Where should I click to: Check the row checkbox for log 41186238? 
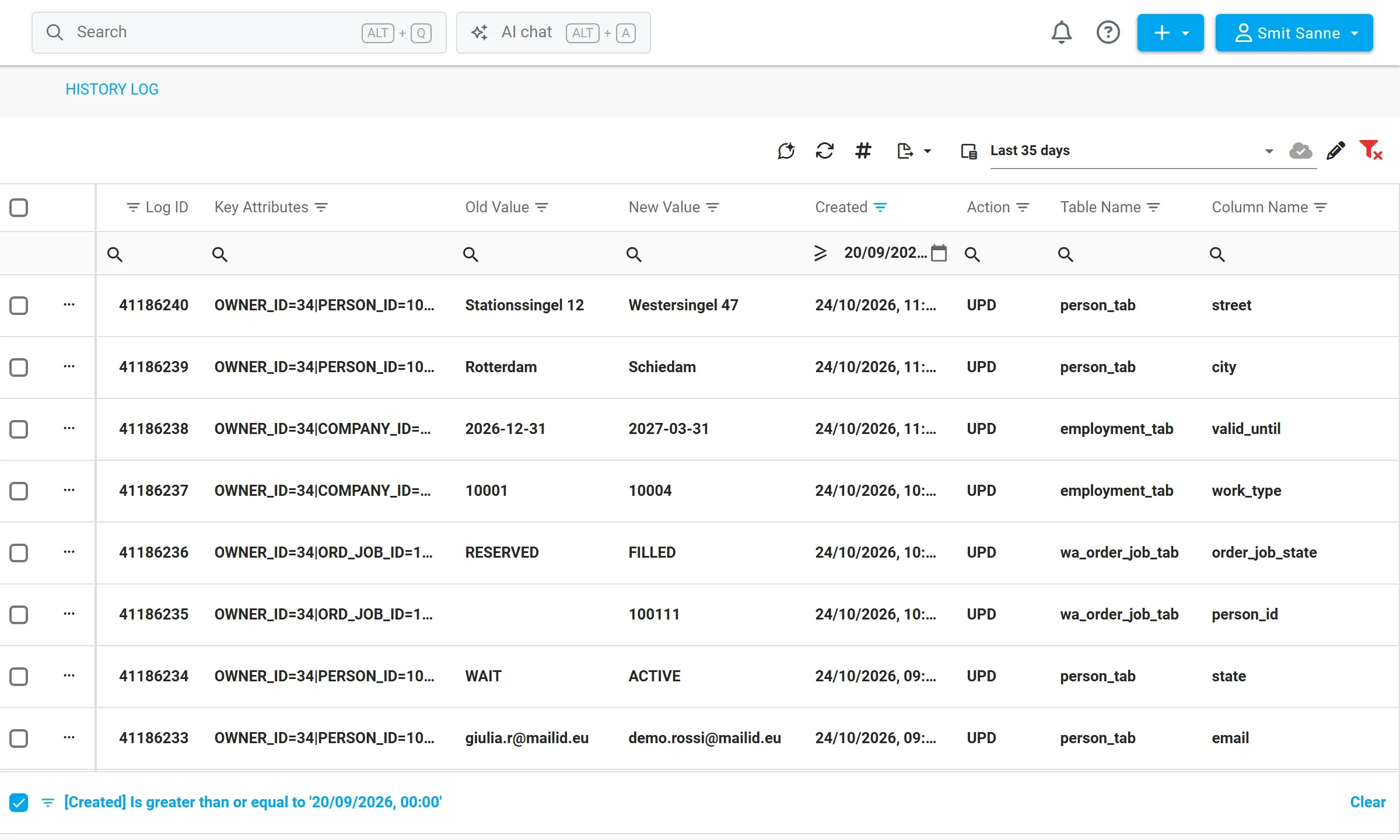pos(19,429)
